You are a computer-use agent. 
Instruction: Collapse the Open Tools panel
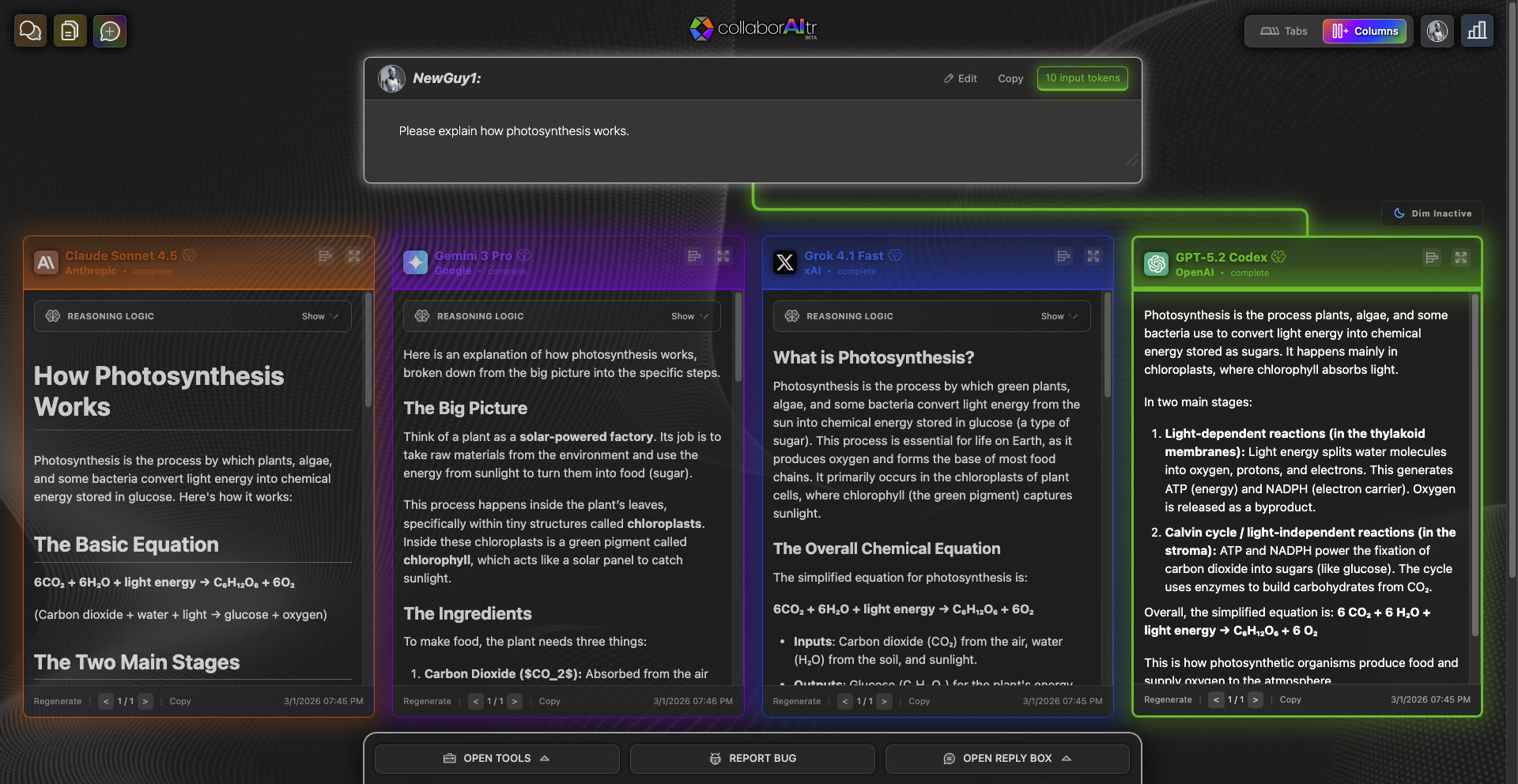click(497, 758)
